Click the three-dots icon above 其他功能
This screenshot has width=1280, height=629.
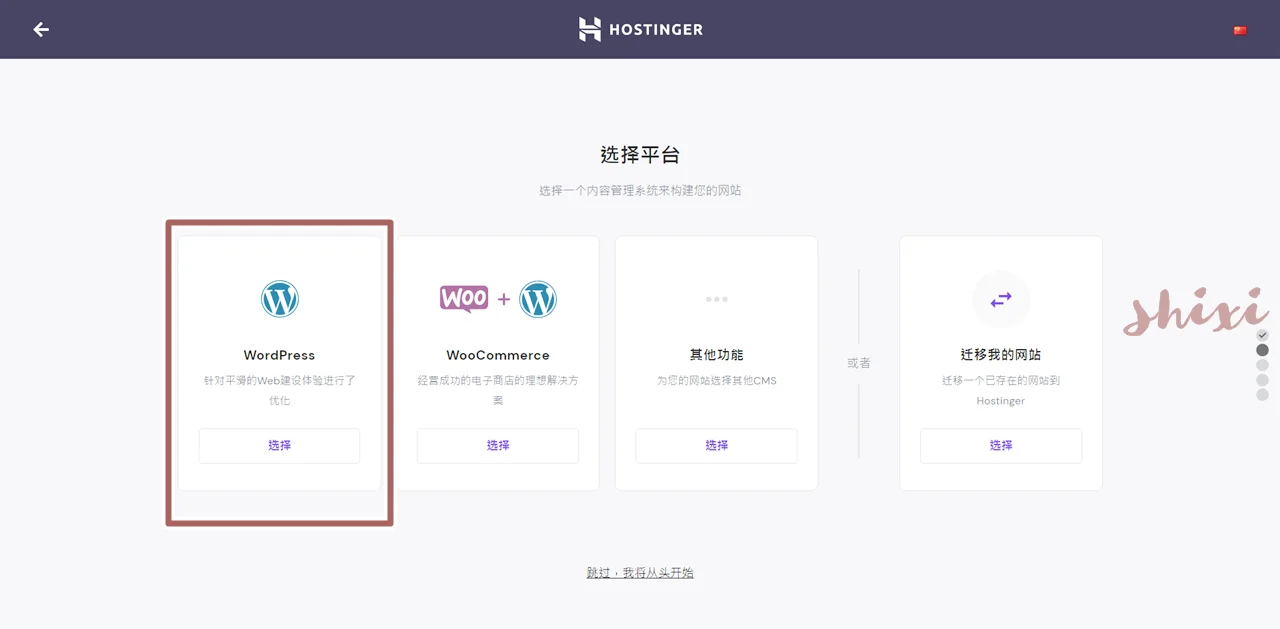(x=716, y=299)
